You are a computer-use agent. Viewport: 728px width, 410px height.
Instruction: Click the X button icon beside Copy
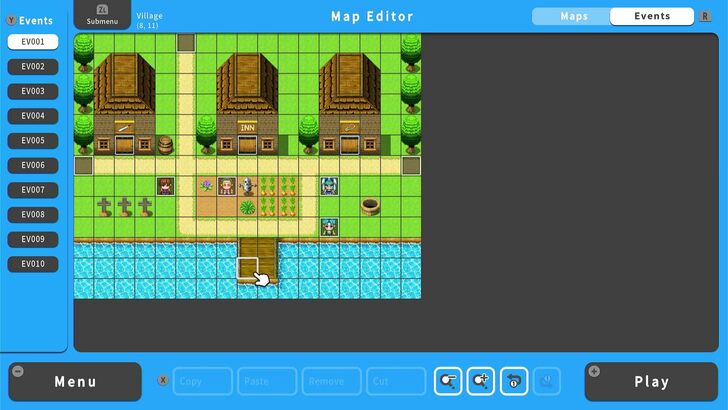[163, 380]
